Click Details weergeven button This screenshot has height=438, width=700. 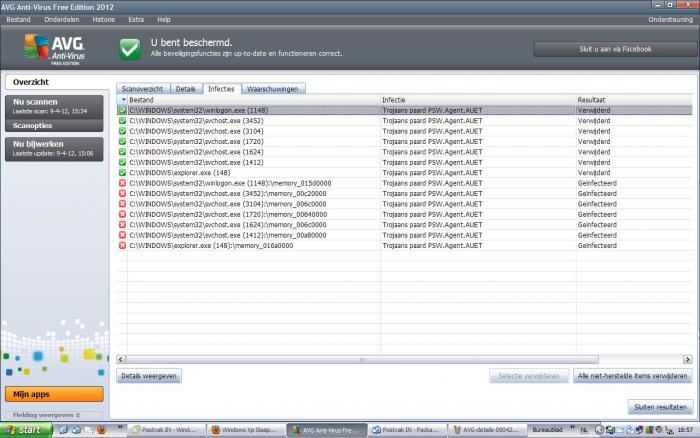pos(149,376)
